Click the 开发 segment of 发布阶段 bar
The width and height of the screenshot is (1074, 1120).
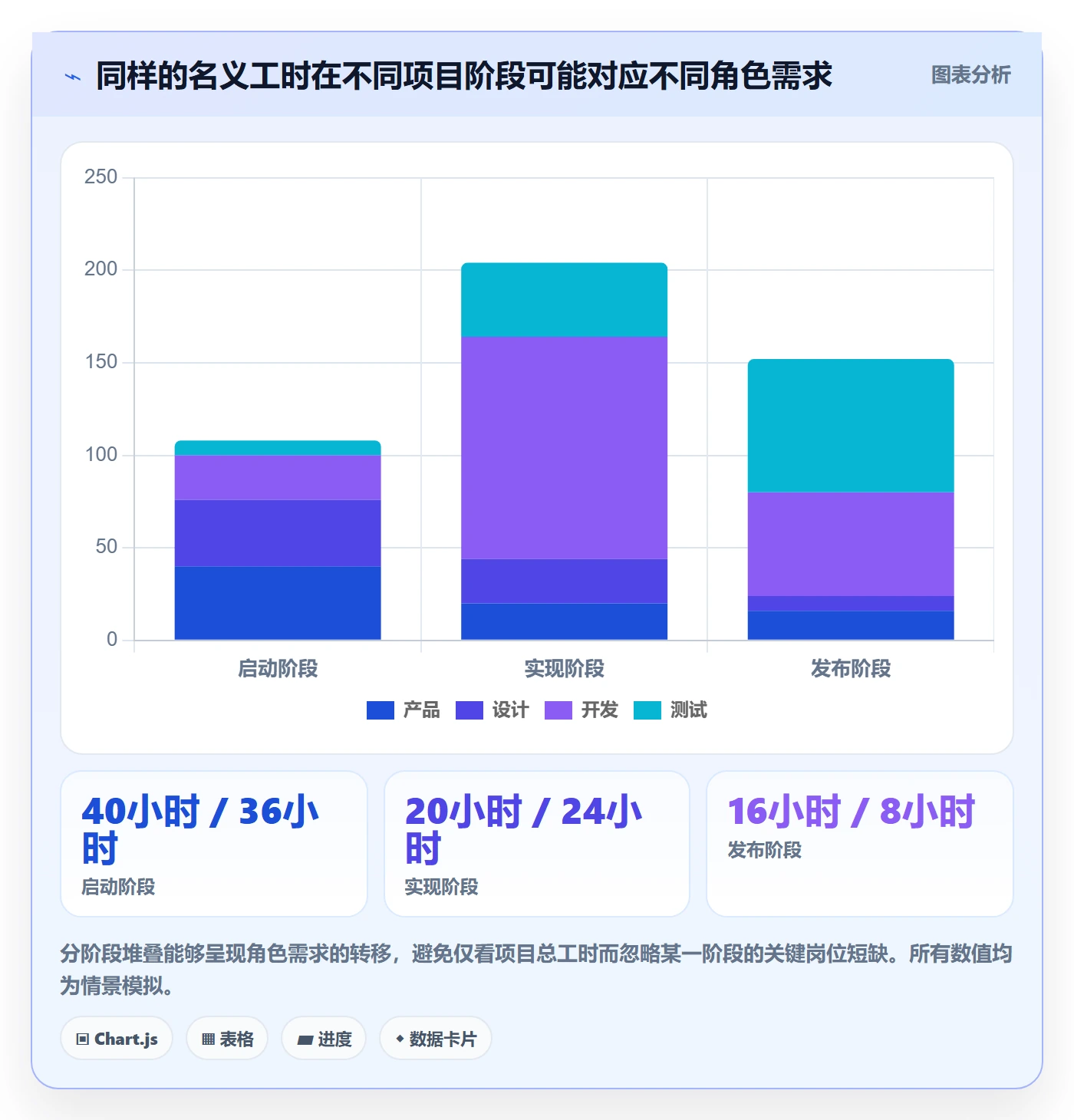[851, 544]
